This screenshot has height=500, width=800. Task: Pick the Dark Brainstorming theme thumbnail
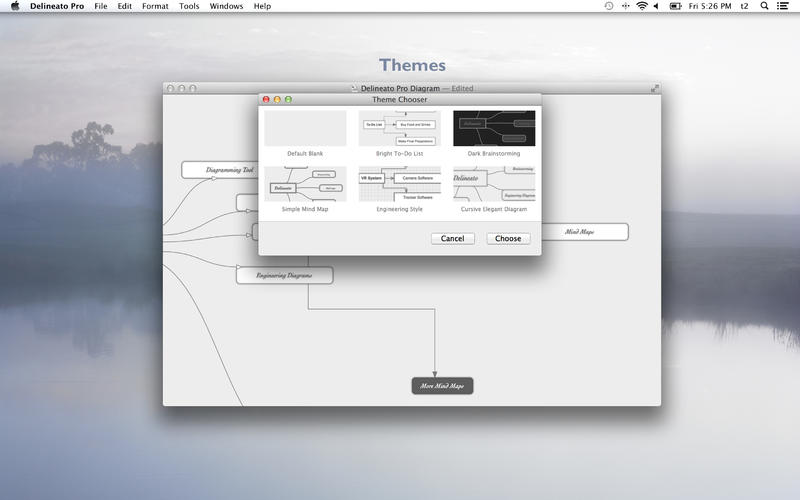[494, 128]
